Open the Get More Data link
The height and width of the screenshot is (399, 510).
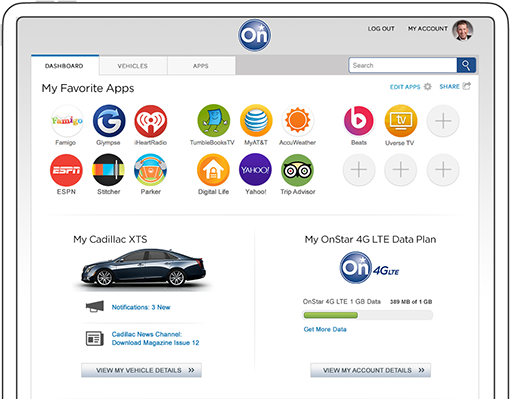[325, 329]
